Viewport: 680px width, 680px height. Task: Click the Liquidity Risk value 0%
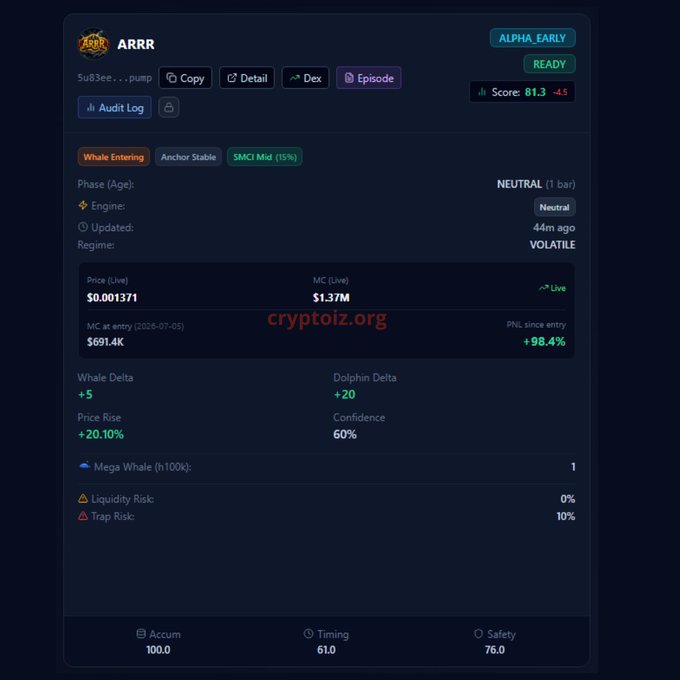(x=568, y=499)
